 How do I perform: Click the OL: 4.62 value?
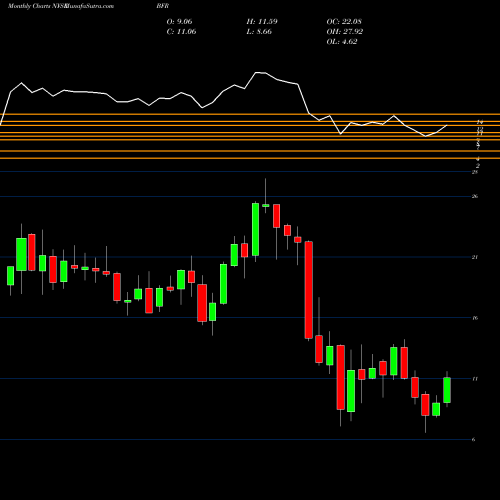342,41
